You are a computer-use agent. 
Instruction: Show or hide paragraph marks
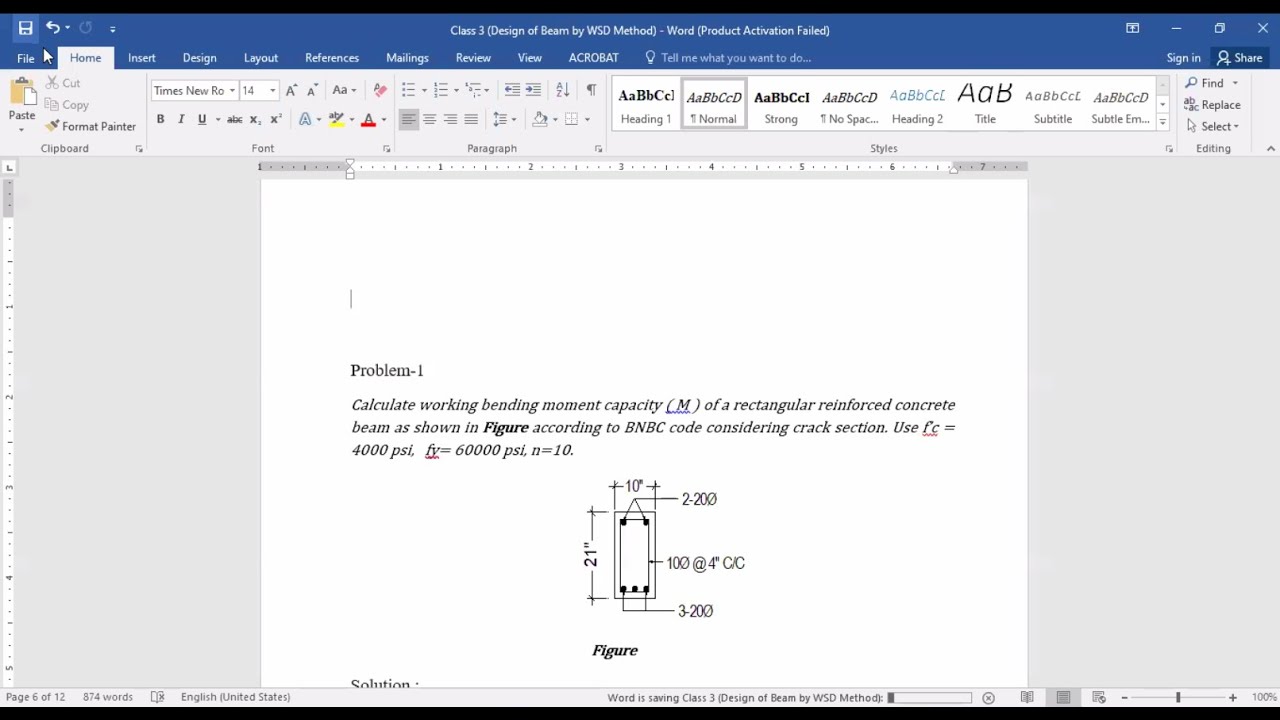click(591, 90)
